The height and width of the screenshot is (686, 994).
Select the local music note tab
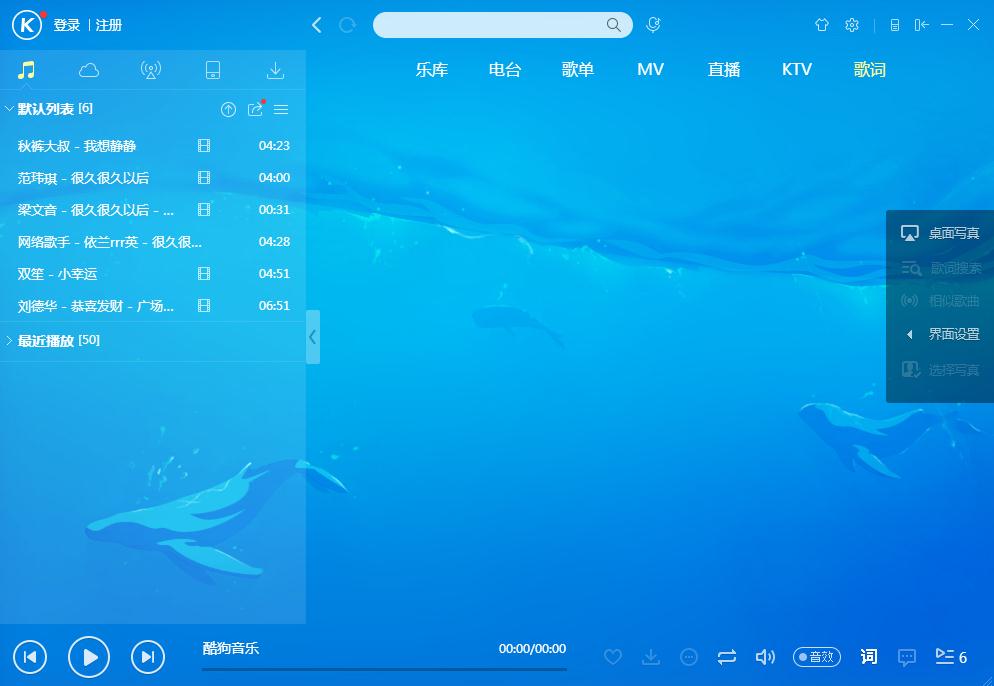(x=26, y=70)
